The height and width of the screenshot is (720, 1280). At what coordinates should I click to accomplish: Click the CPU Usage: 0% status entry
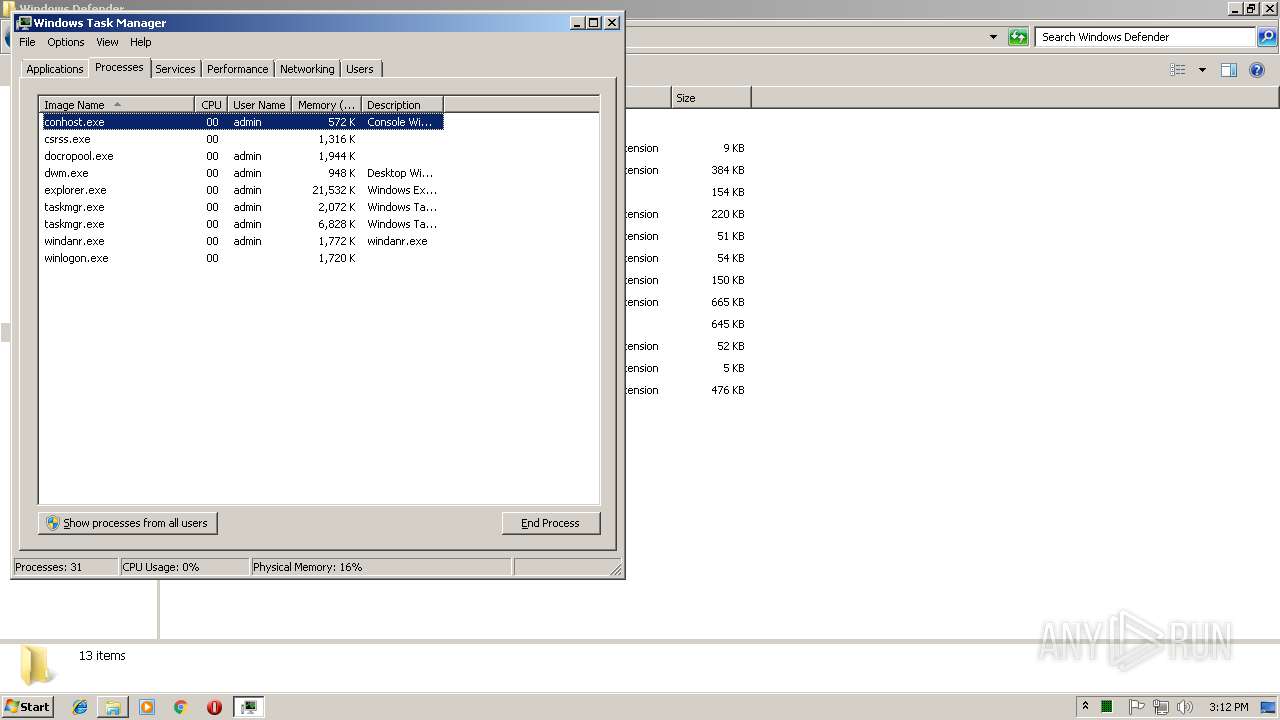point(184,567)
